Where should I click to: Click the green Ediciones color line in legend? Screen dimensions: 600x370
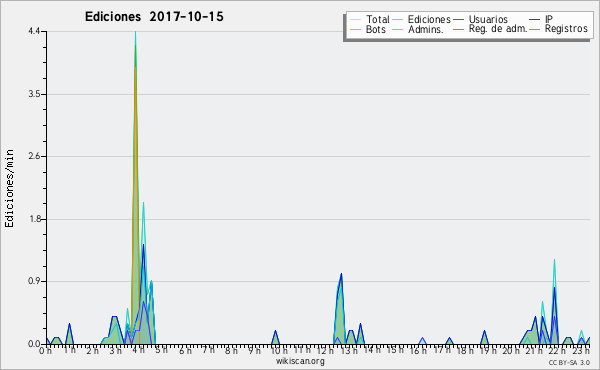[398, 19]
